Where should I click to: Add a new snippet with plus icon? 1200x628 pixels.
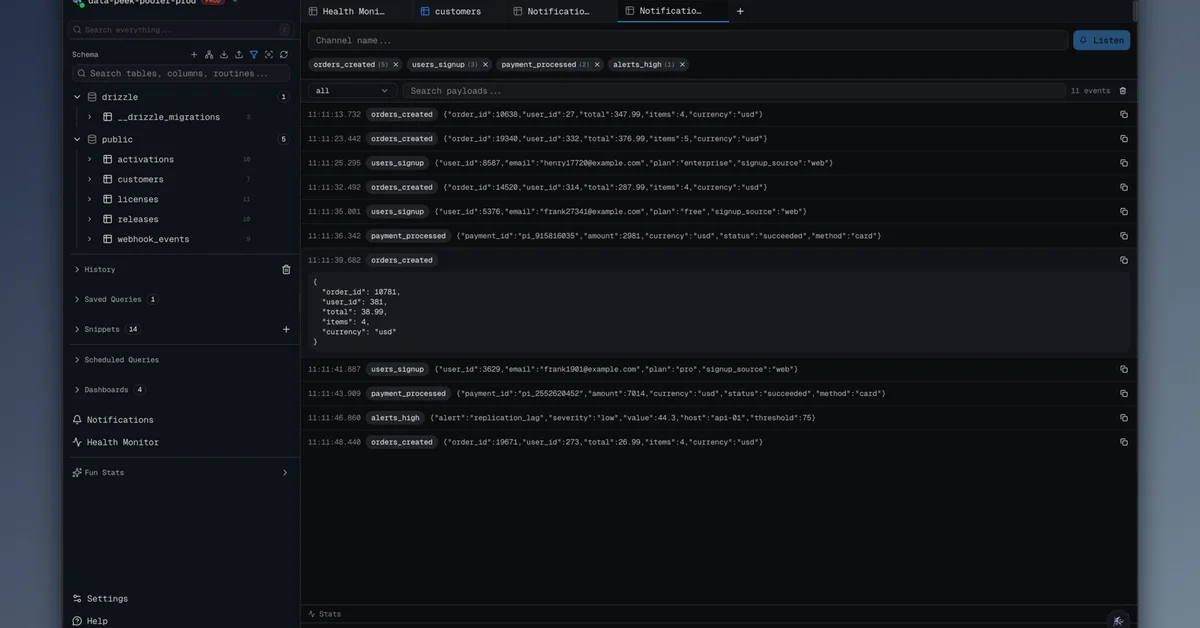[286, 330]
